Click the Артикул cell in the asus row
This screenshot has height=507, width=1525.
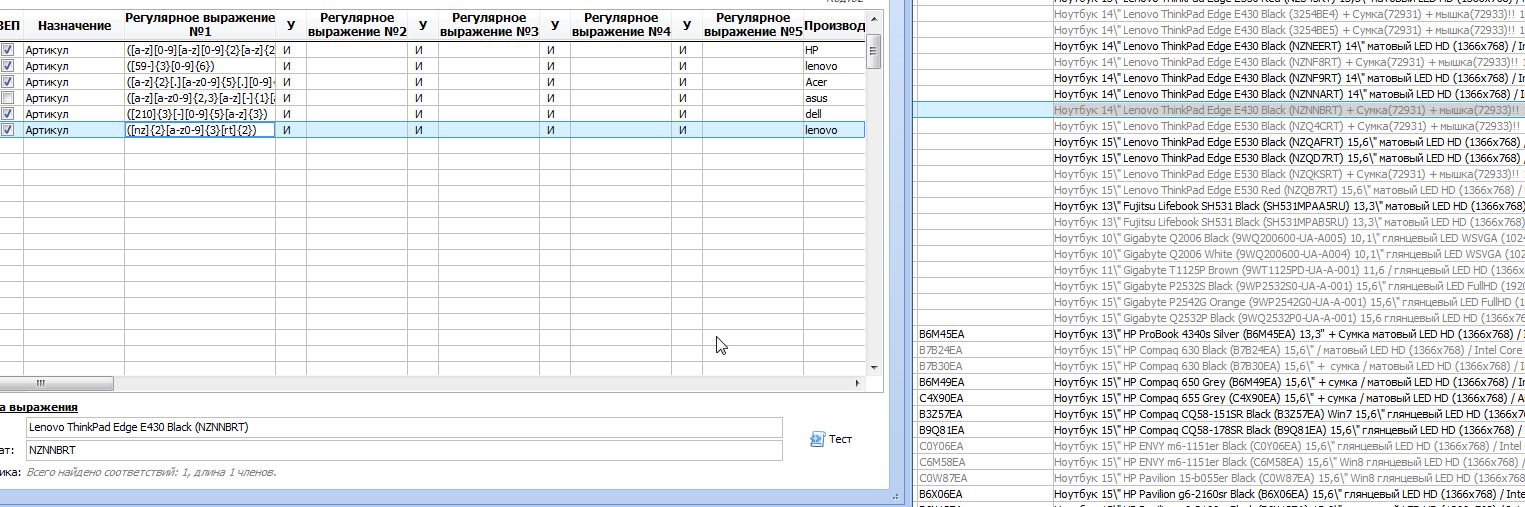(73, 97)
